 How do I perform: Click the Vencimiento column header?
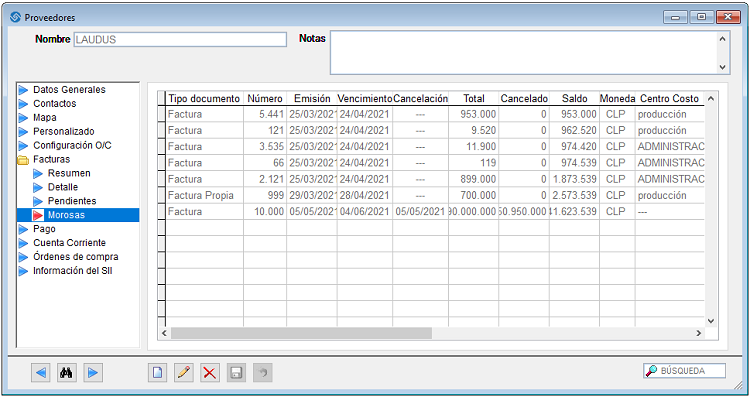point(365,99)
